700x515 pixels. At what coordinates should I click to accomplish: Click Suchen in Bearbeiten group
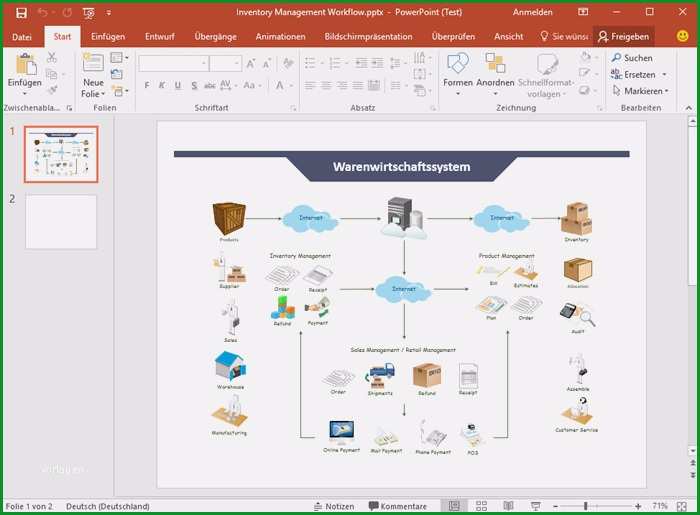pyautogui.click(x=632, y=58)
